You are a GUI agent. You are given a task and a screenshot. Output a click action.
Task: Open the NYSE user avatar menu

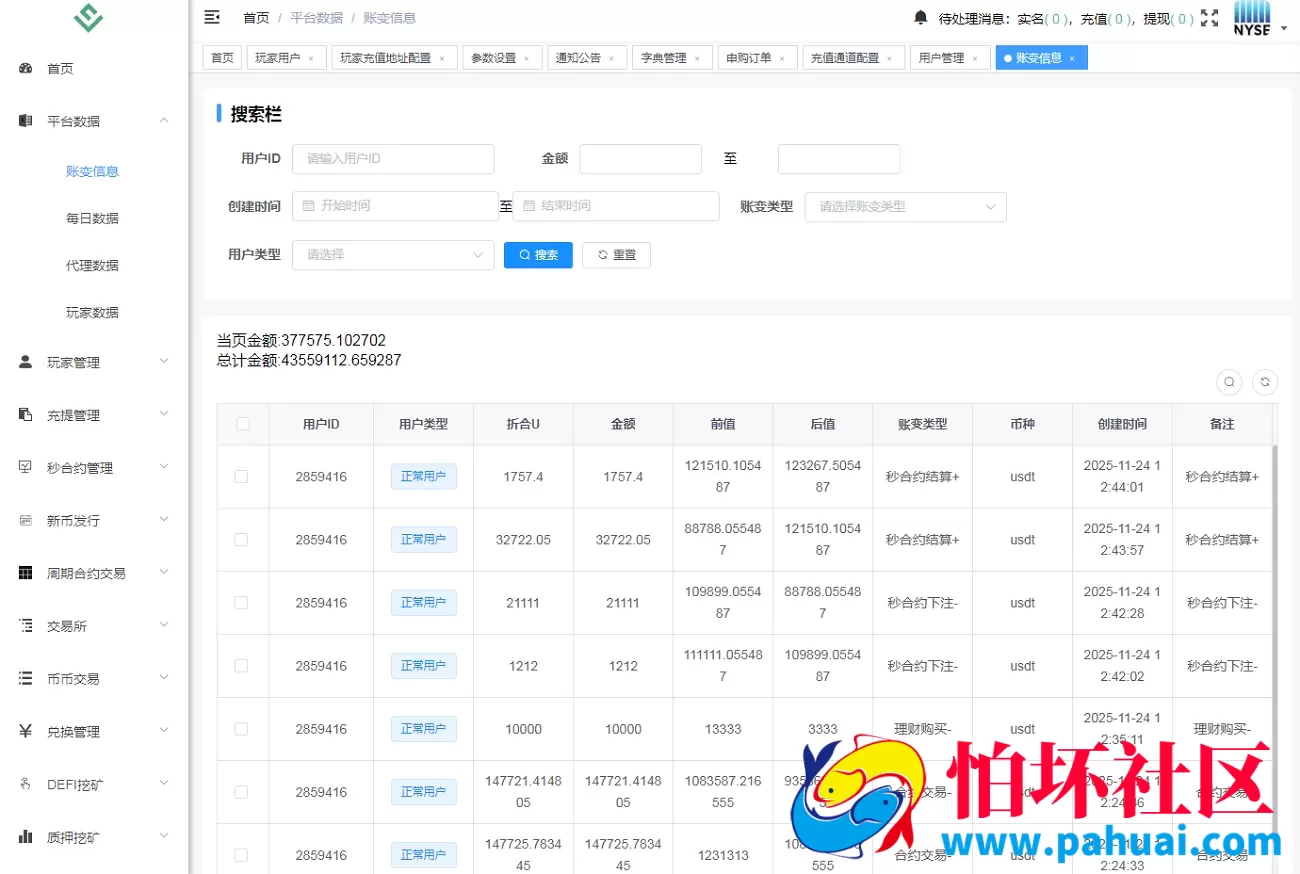1252,17
